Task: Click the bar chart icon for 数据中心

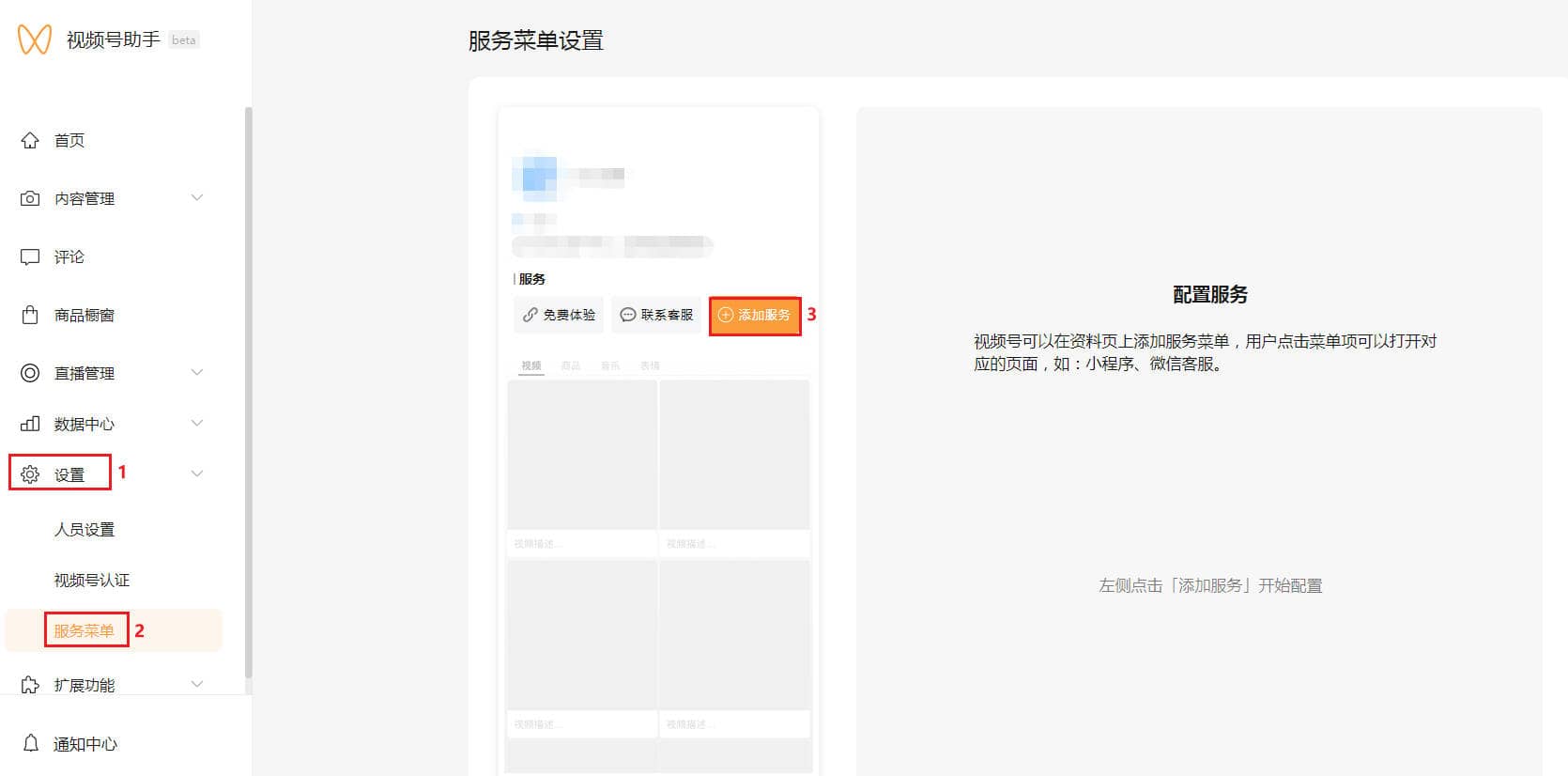Action: click(30, 424)
